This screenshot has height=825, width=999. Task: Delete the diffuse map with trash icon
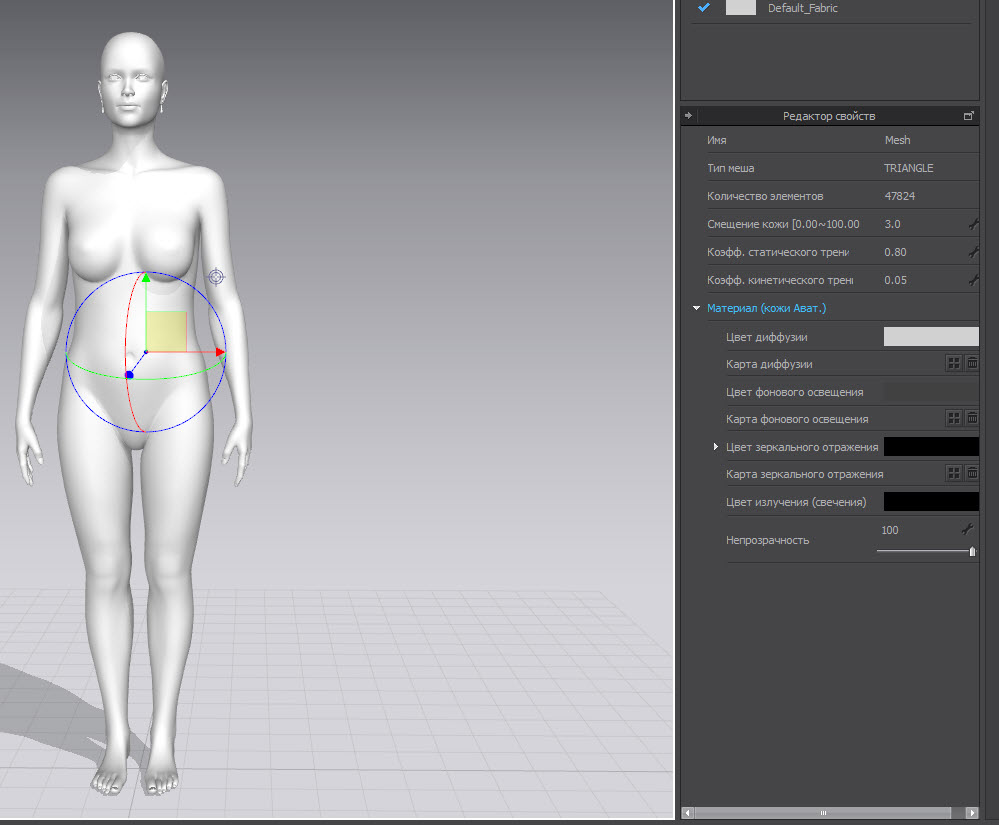972,364
